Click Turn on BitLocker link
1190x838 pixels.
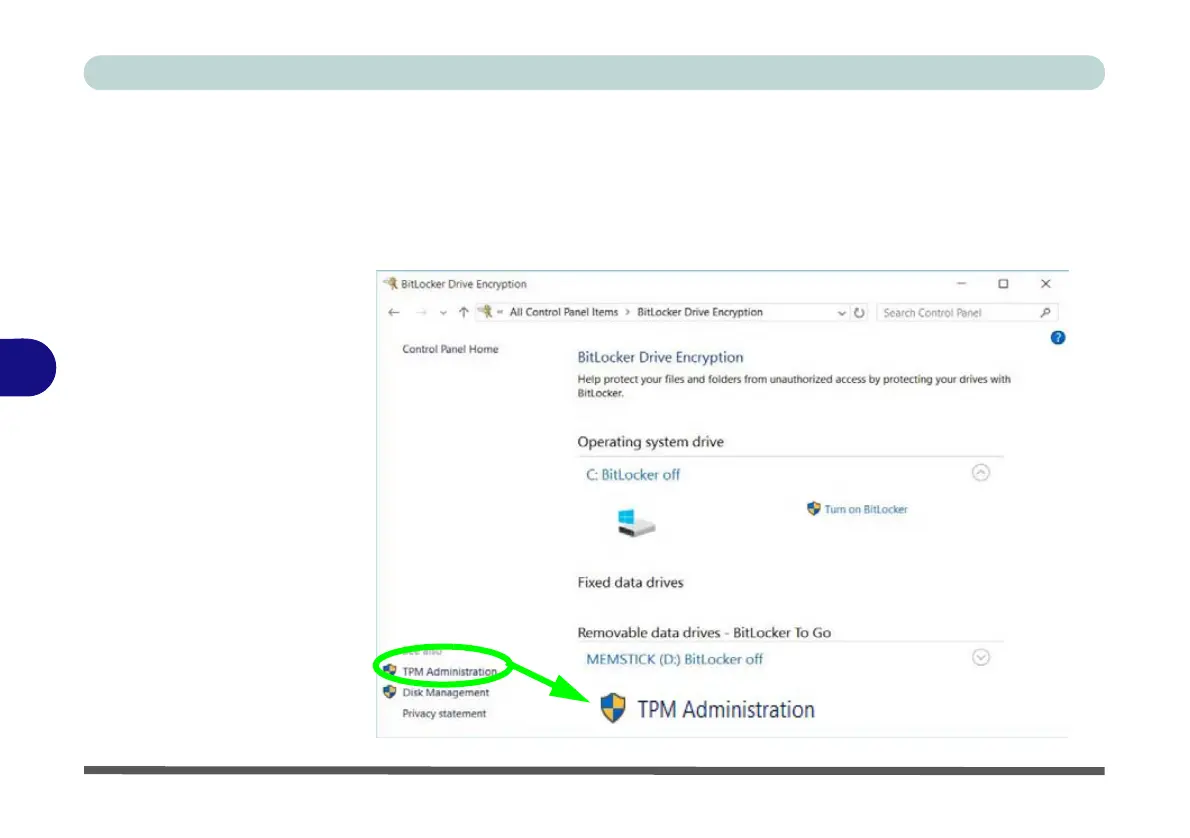point(865,509)
